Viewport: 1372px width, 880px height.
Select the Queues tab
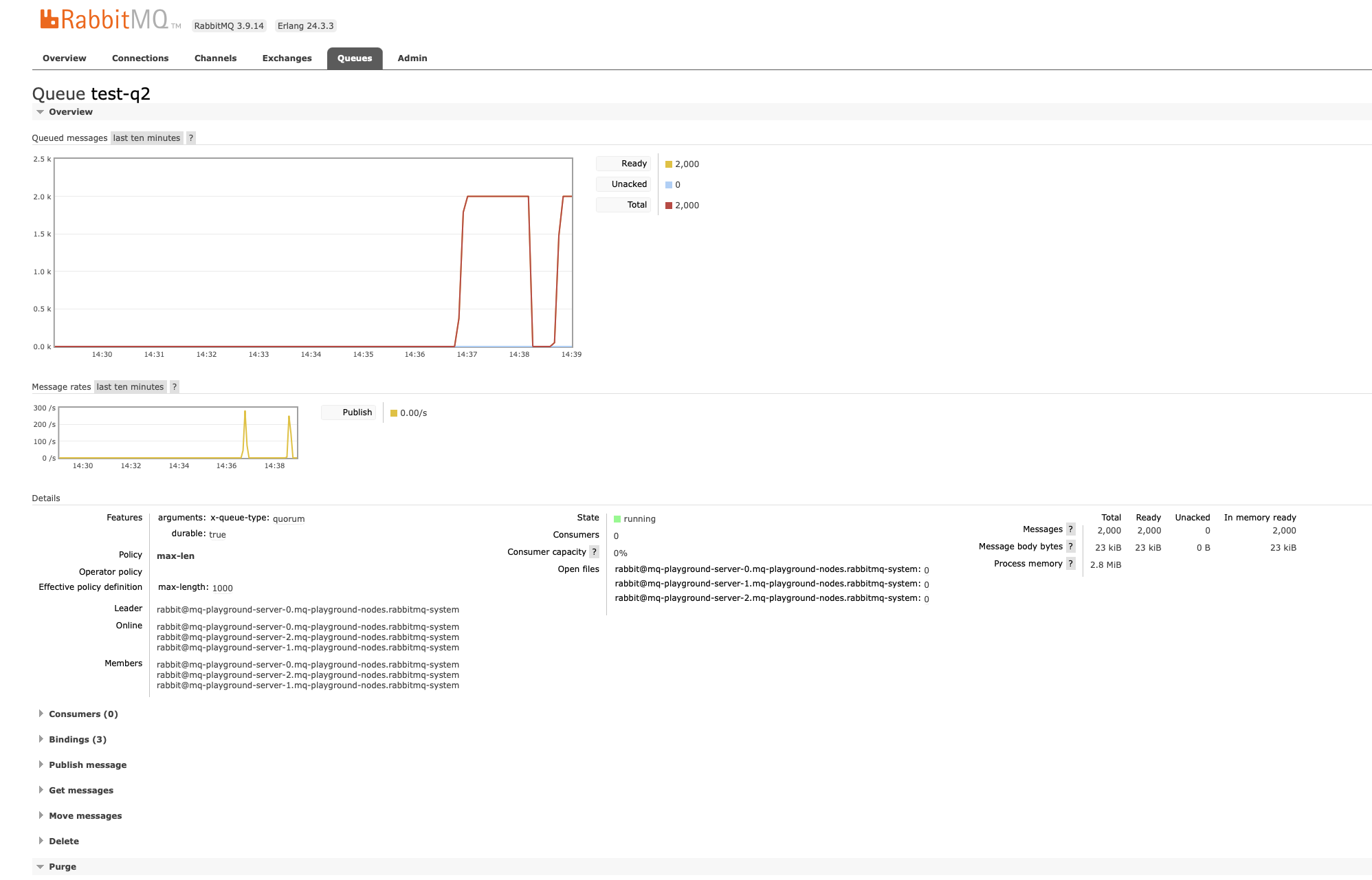coord(355,58)
